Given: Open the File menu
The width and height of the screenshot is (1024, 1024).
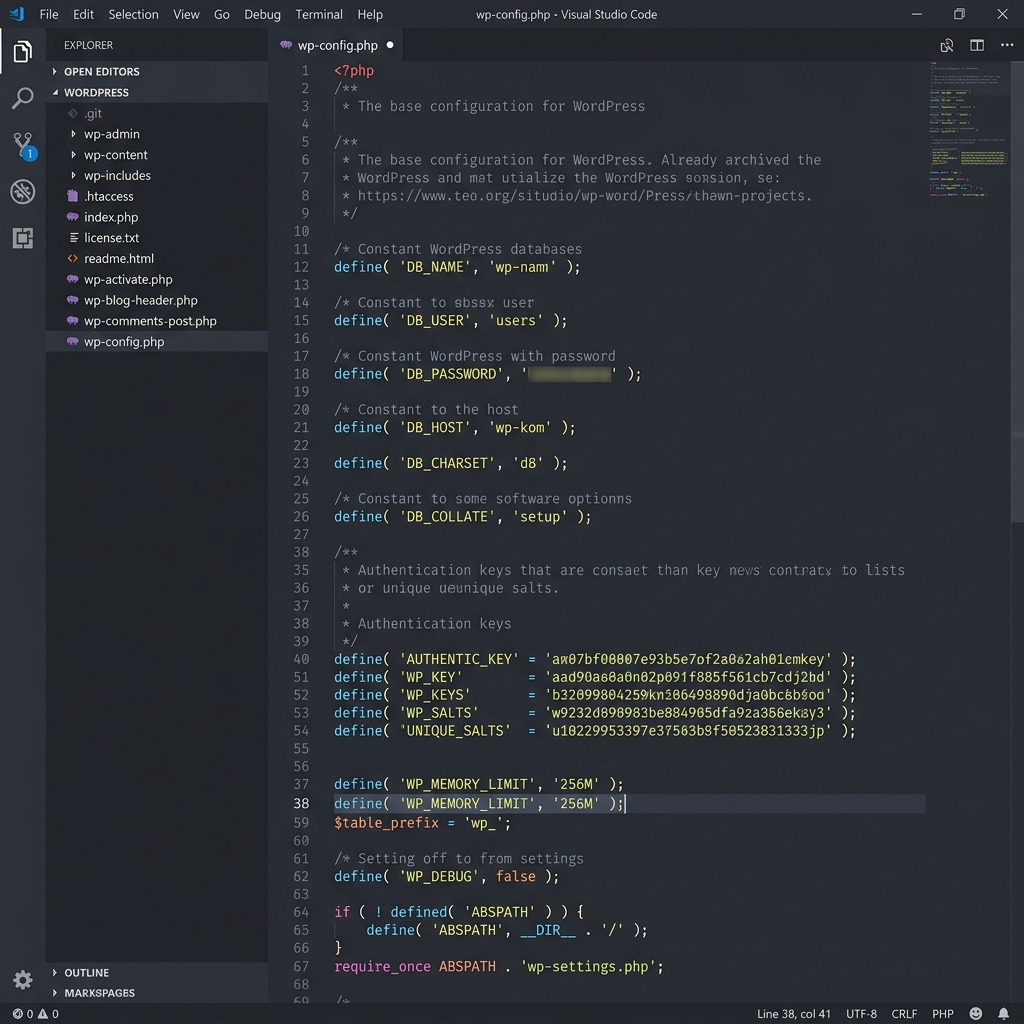Looking at the screenshot, I should (49, 14).
